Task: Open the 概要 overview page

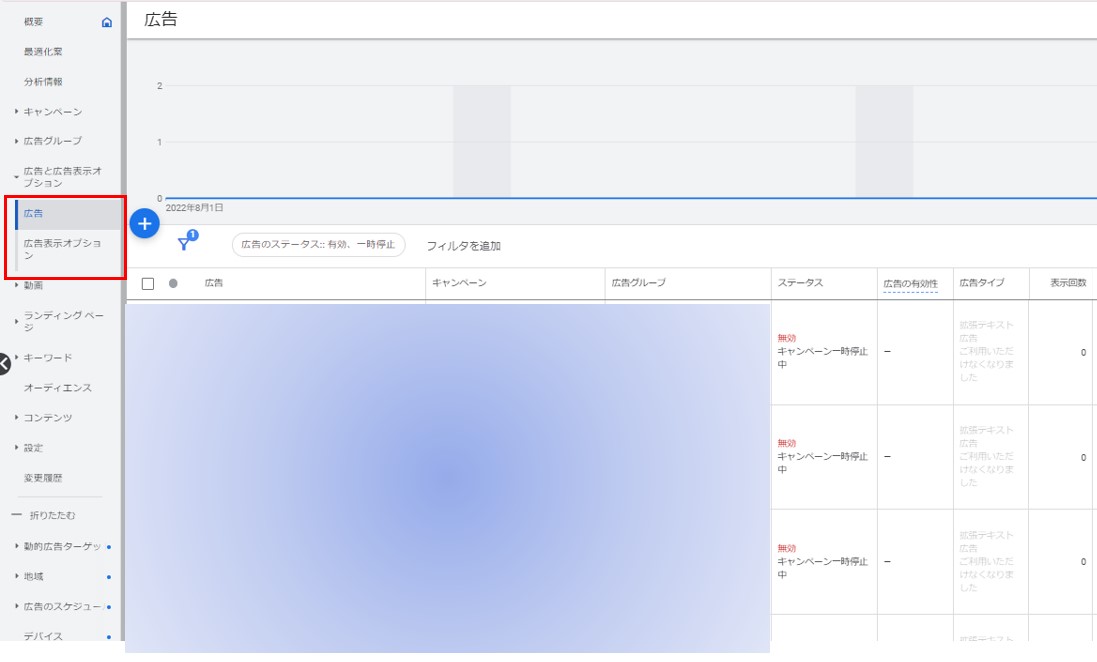Action: [34, 22]
